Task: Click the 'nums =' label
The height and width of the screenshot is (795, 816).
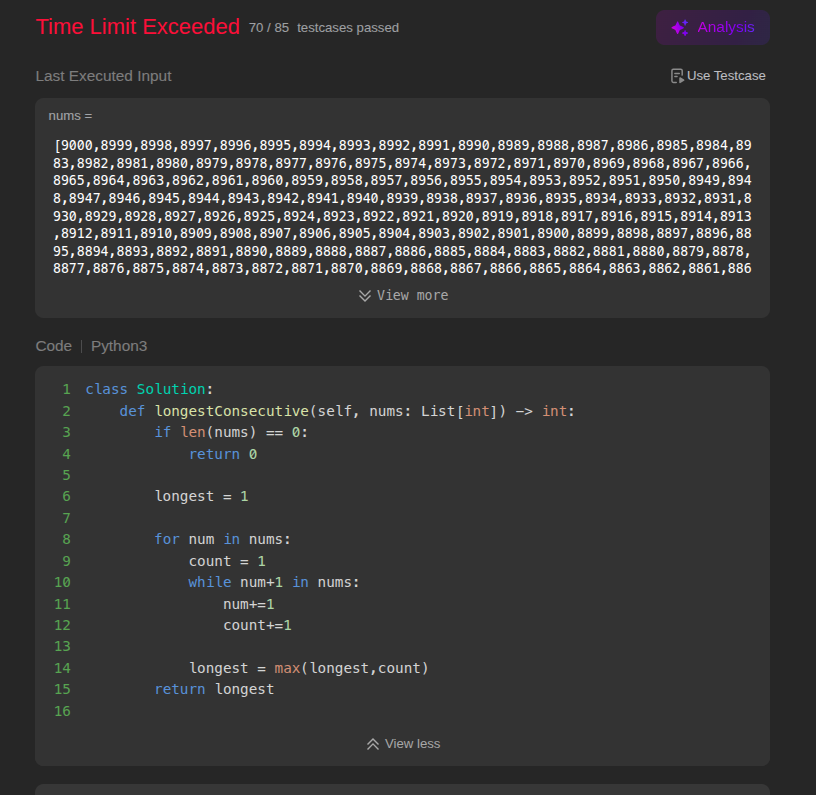Action: point(70,116)
